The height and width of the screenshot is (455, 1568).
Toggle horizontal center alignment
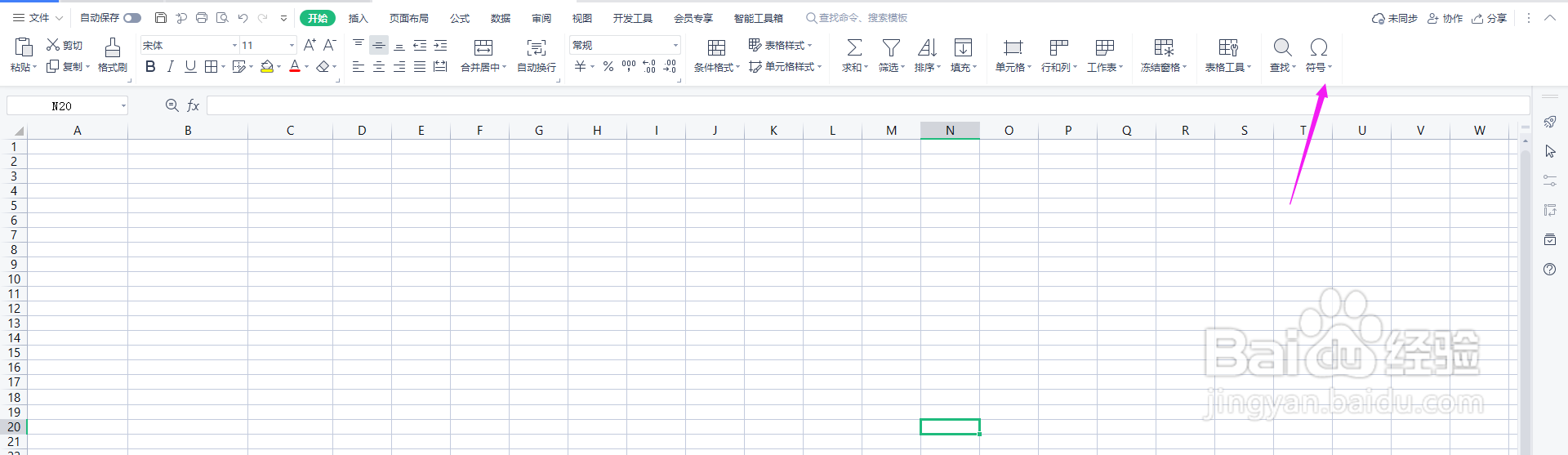coord(379,67)
